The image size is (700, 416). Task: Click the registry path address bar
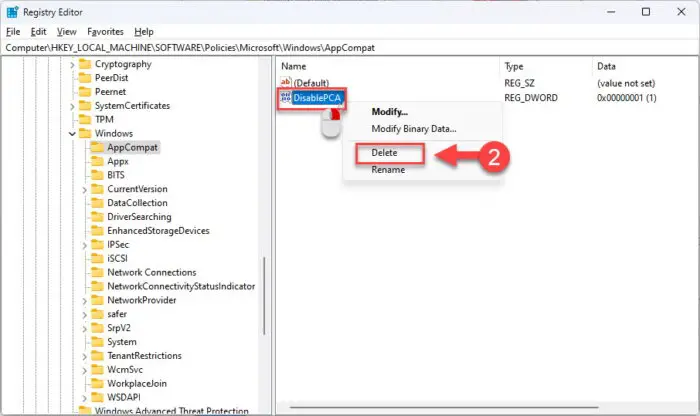pos(350,48)
